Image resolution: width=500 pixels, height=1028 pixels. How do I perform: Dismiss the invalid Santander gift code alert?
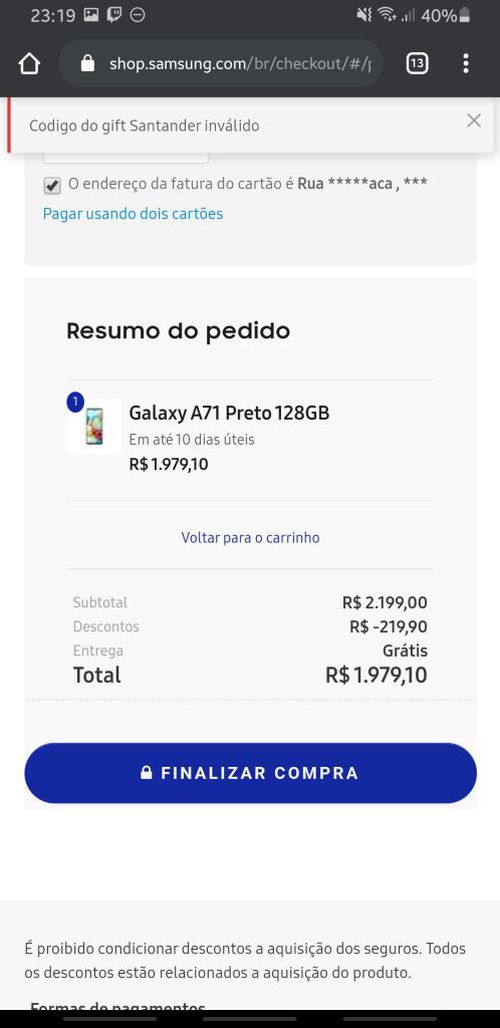474,121
